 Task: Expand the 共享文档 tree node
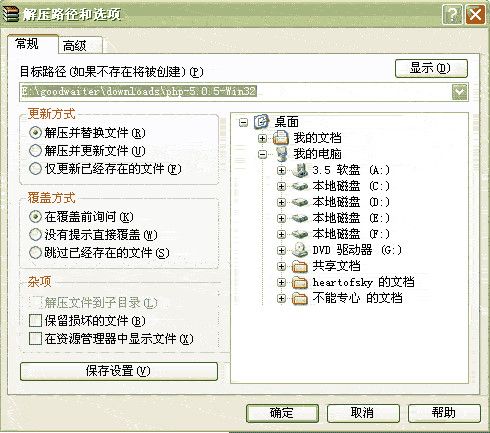[x=281, y=266]
